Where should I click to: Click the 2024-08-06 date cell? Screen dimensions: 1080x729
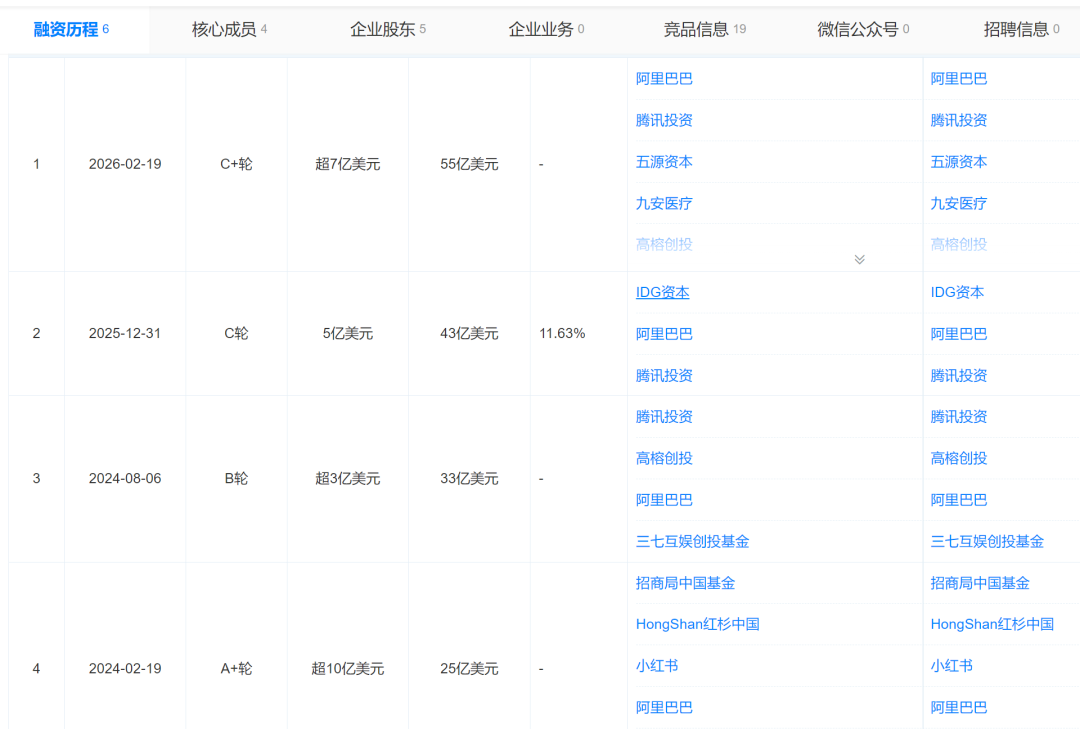point(125,479)
